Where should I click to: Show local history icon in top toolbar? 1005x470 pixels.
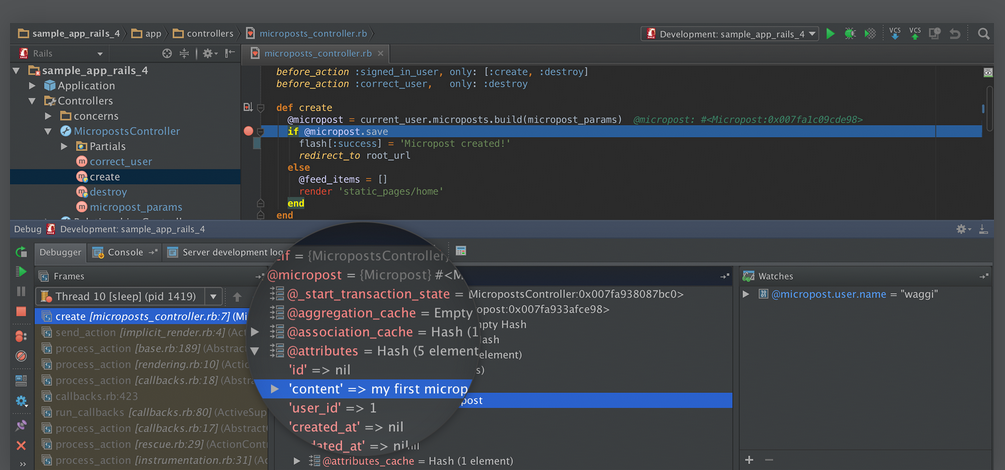(934, 34)
